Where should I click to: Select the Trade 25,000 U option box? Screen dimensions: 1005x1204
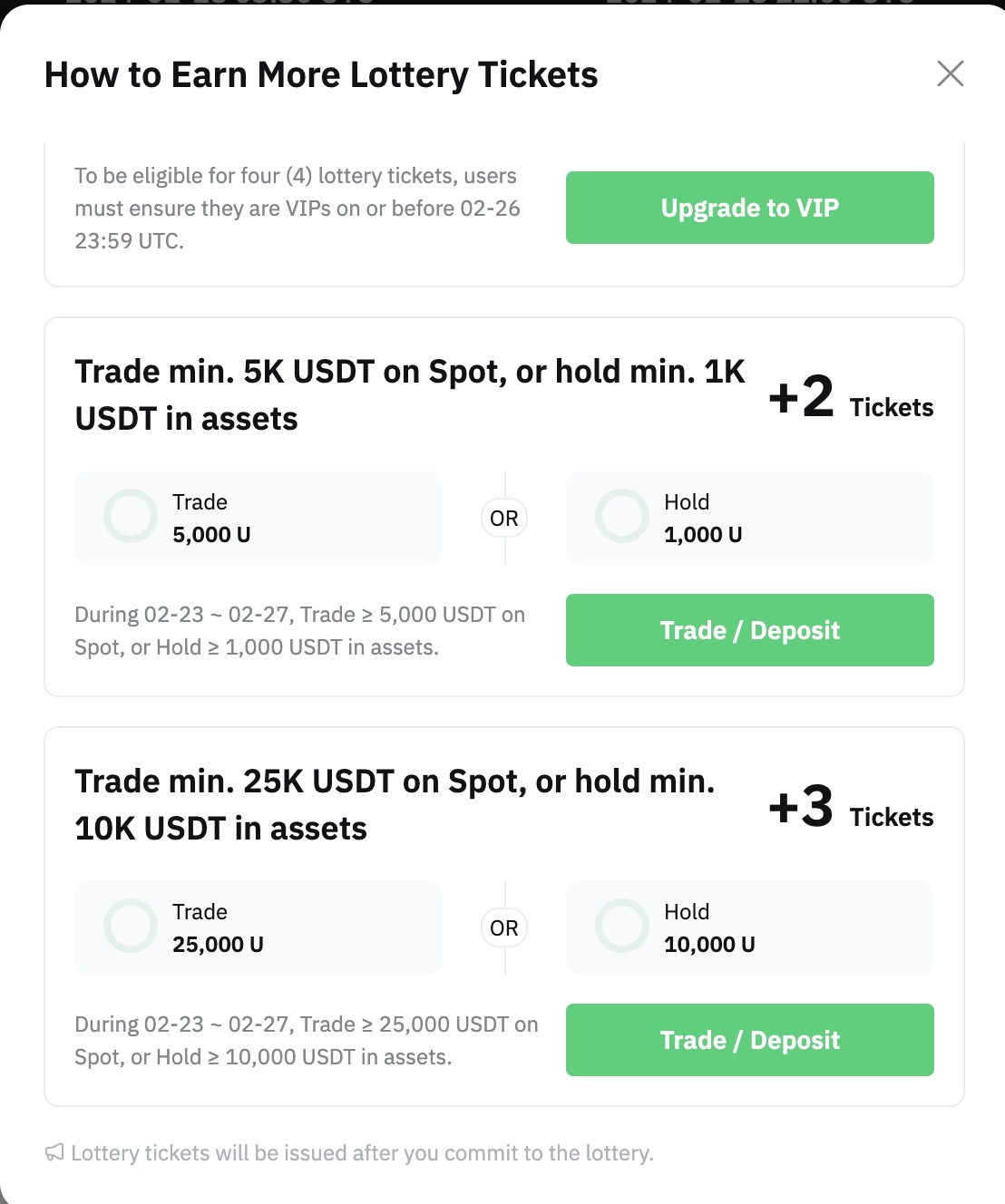259,927
